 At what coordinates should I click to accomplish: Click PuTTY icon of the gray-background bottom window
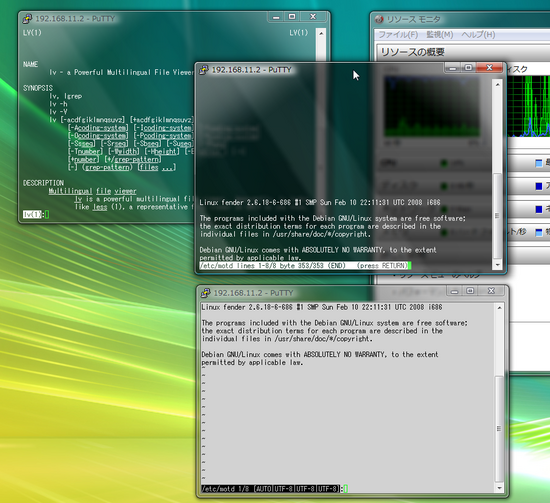(x=206, y=293)
